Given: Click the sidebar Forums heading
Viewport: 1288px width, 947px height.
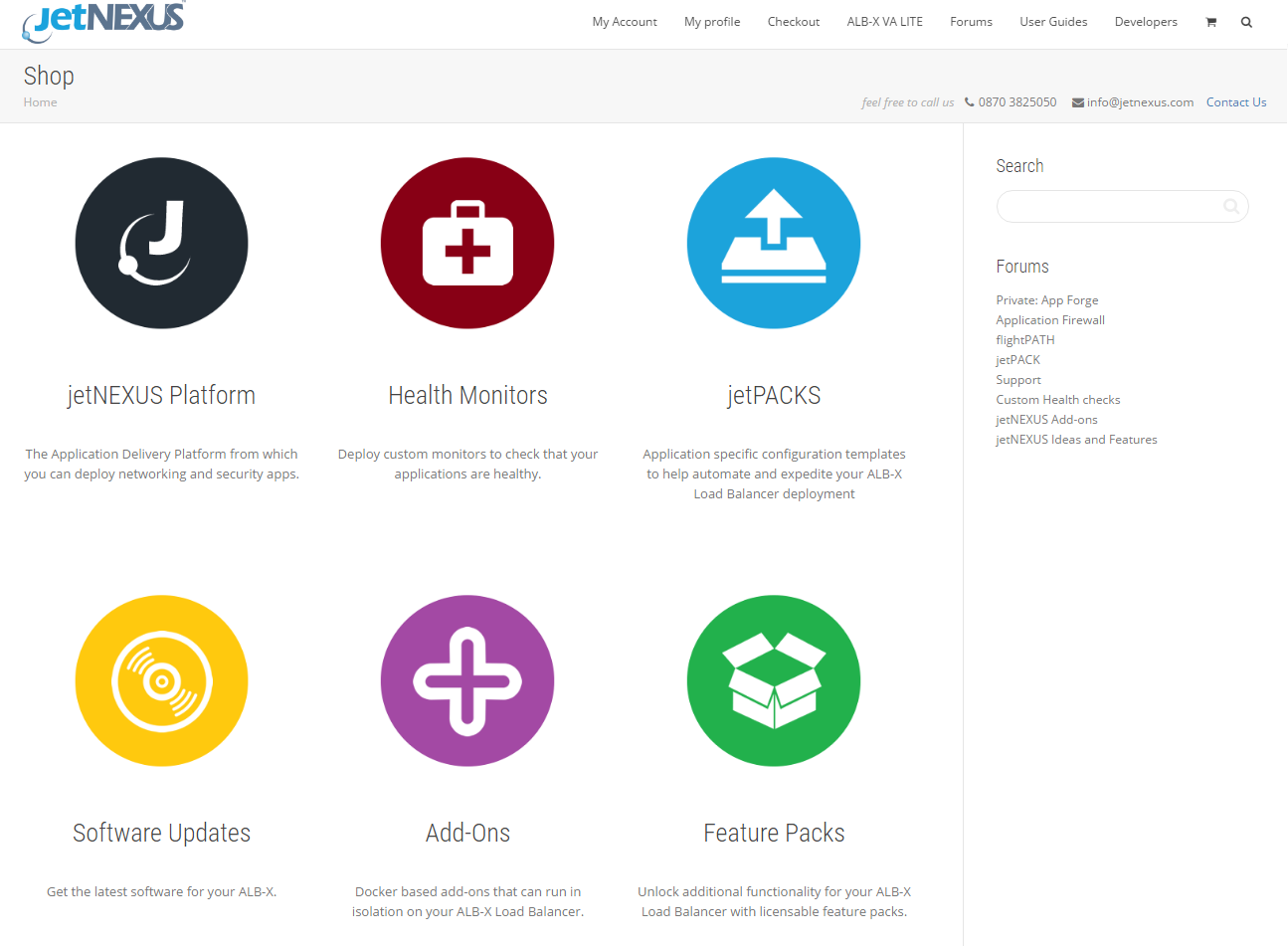Looking at the screenshot, I should pyautogui.click(x=1022, y=267).
